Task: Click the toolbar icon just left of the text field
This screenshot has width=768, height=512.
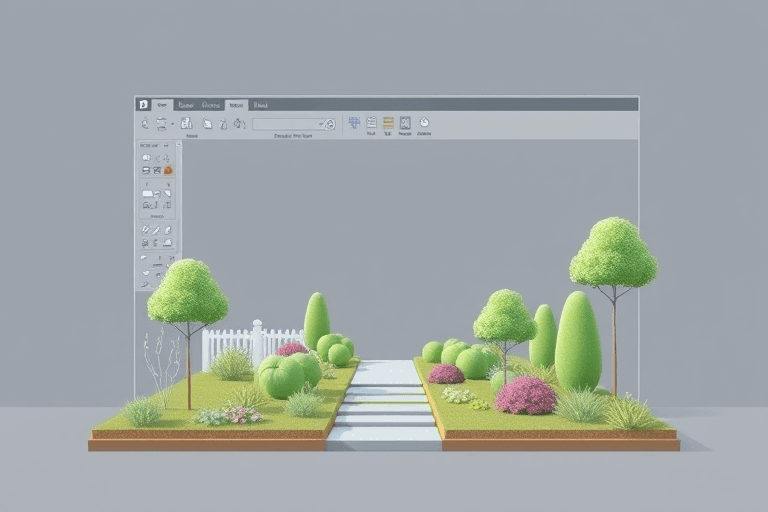Action: point(239,124)
